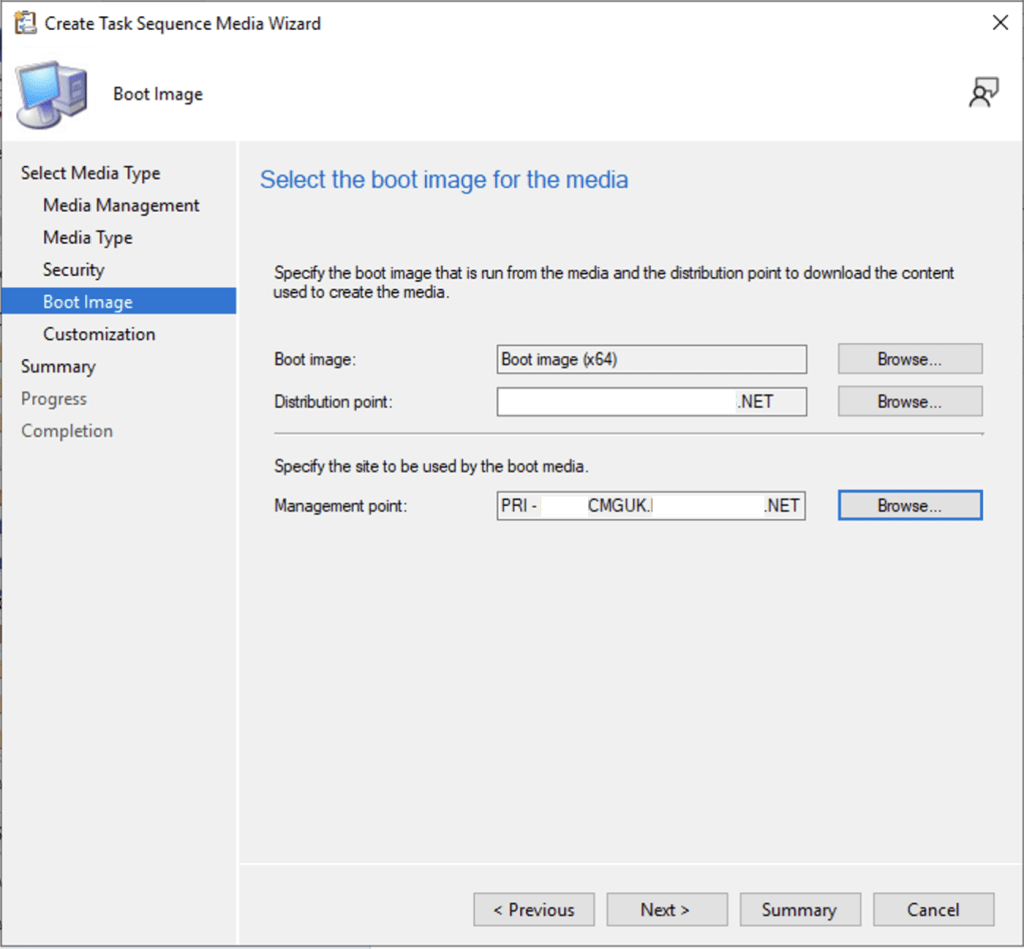Browse for a management point
This screenshot has width=1024, height=949.
[909, 506]
